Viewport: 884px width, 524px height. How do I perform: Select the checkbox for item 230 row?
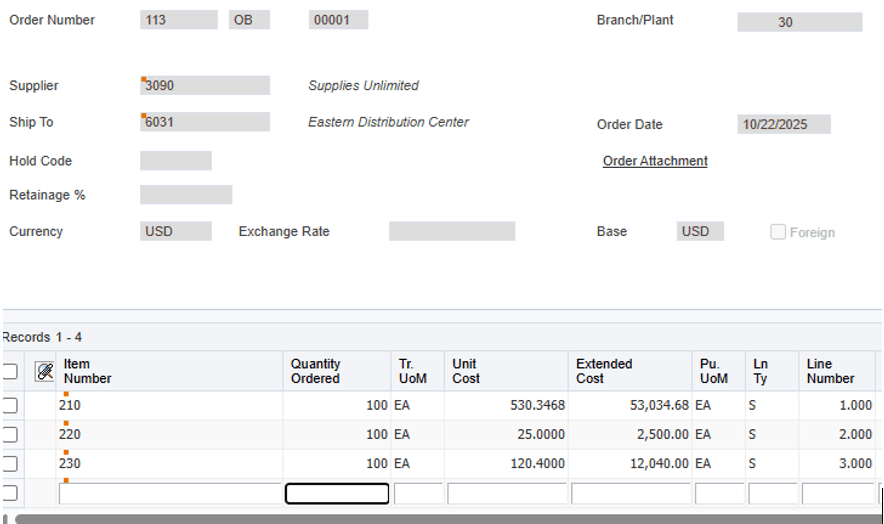click(x=10, y=464)
